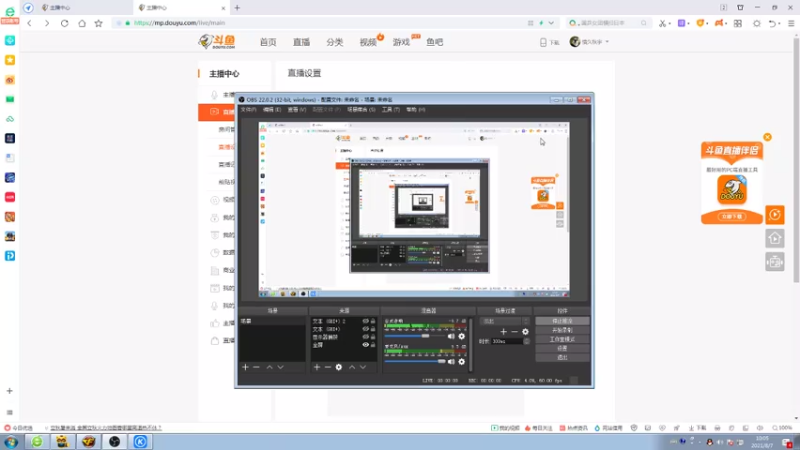Enable 工作室模式 in OBS controls

(x=562, y=339)
